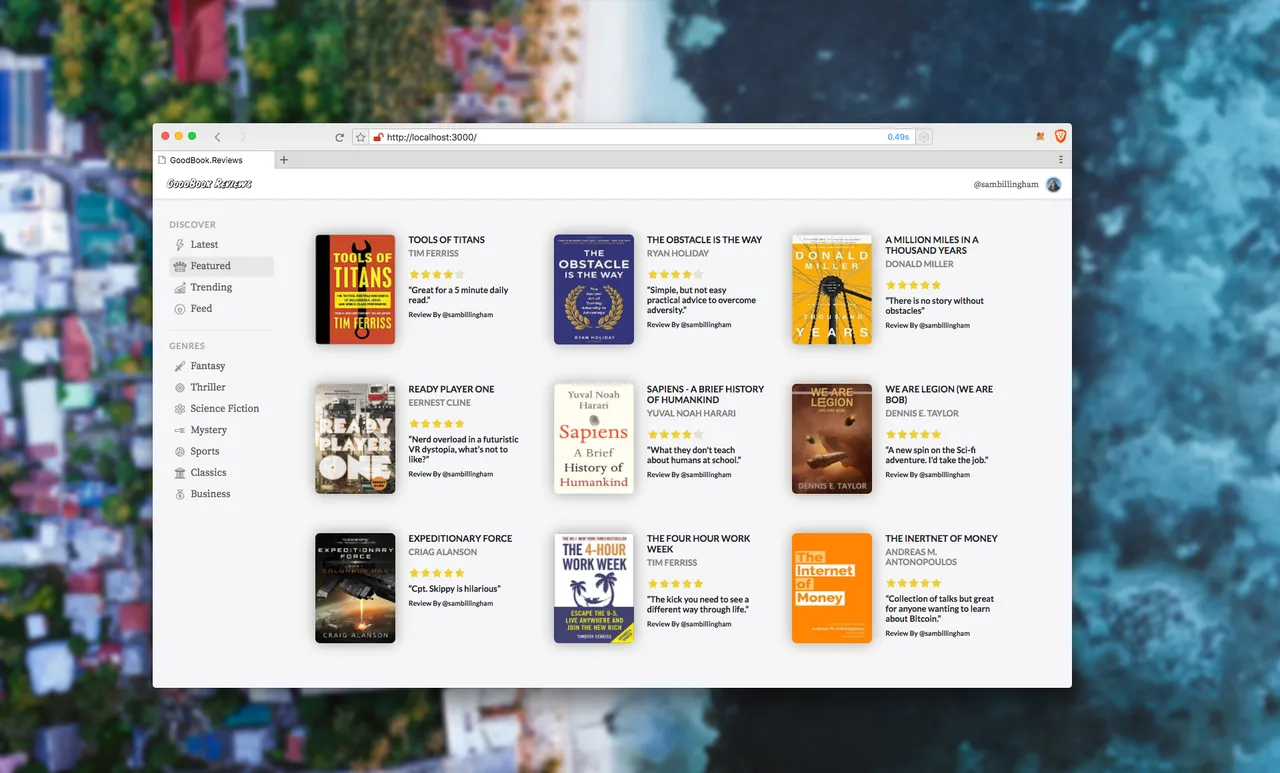Screen dimensions: 1280x773
Task: Focus the localhost:3000 address bar
Action: click(644, 137)
